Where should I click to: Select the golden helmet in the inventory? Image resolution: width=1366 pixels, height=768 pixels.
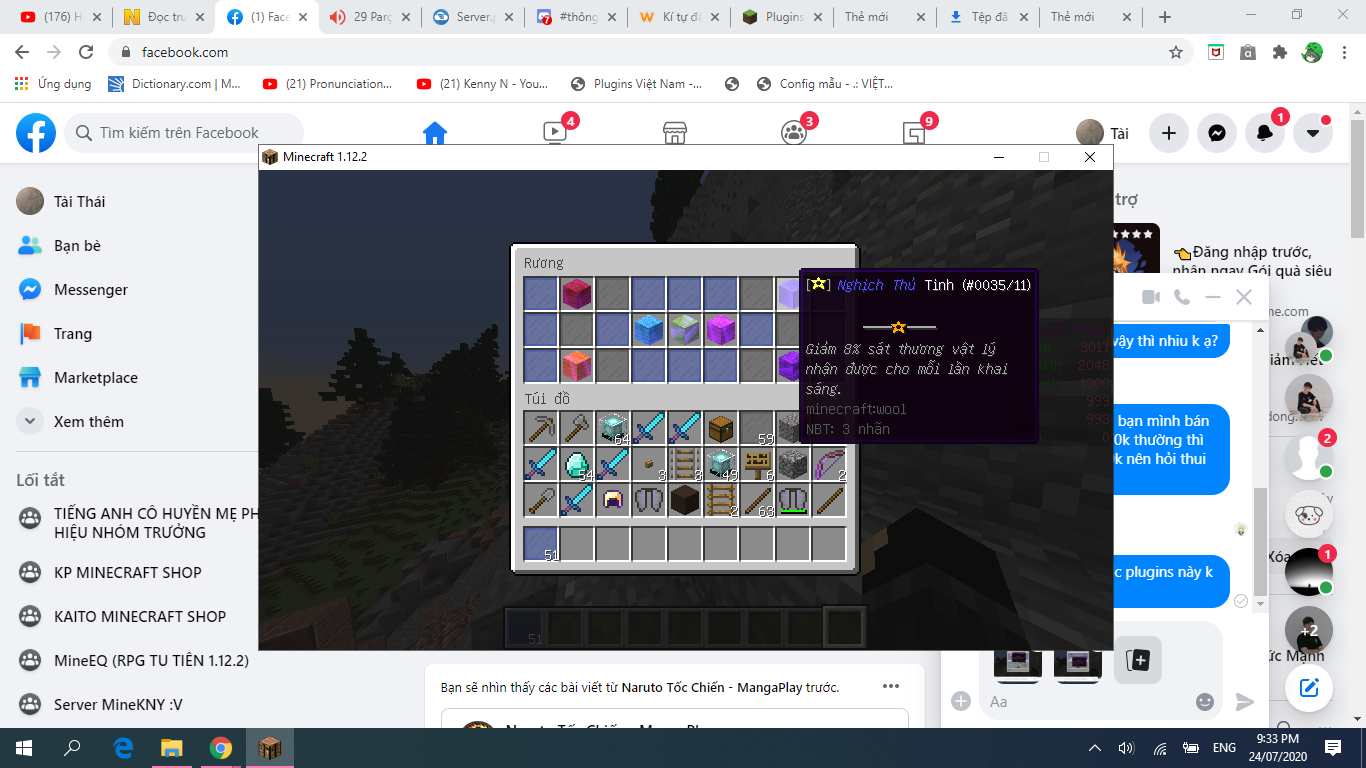(613, 500)
